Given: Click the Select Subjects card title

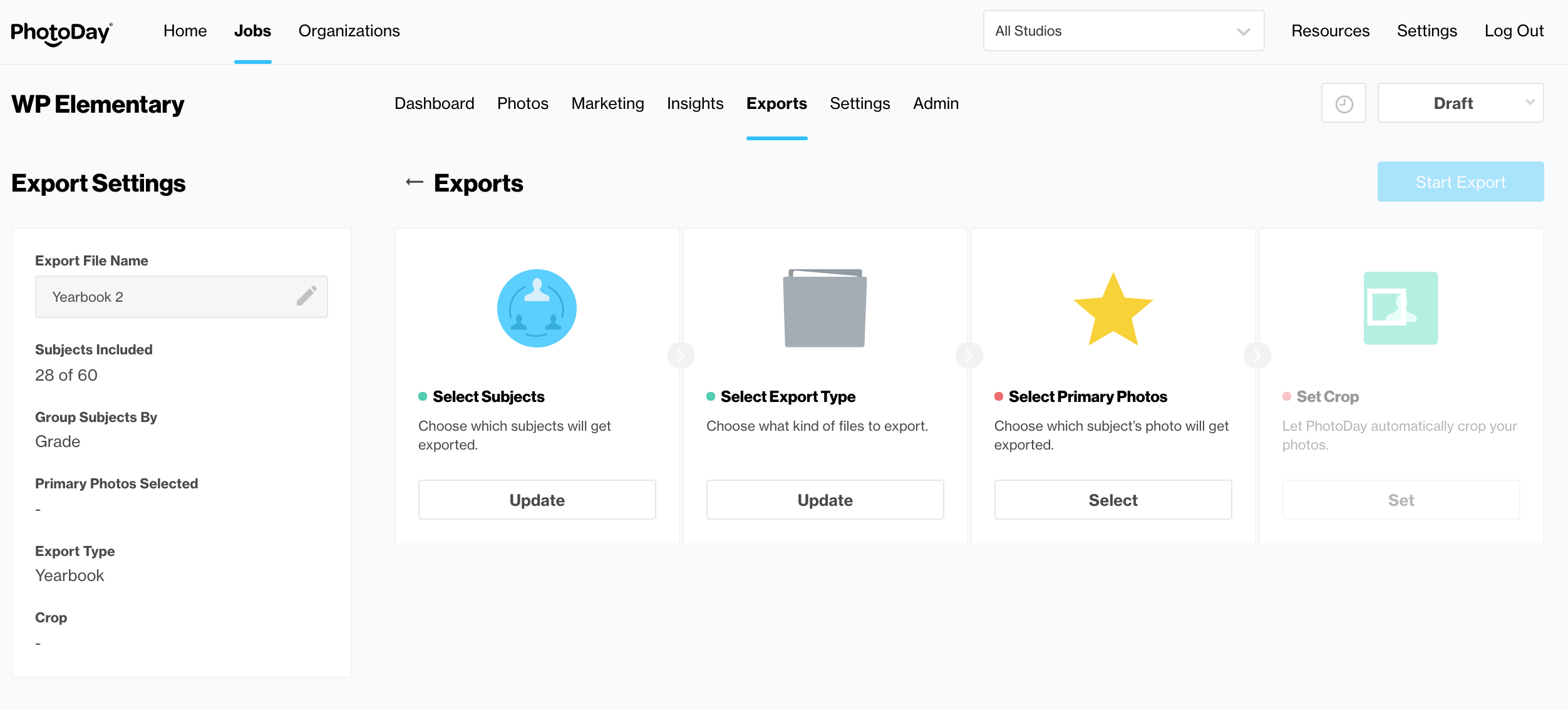Looking at the screenshot, I should coord(488,396).
